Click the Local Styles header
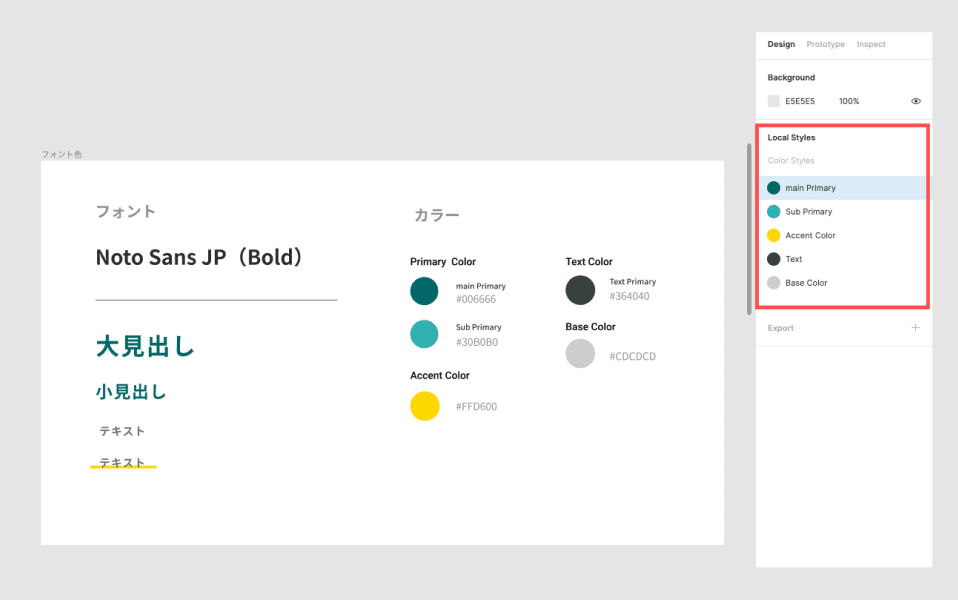This screenshot has height=600, width=958. (x=791, y=137)
